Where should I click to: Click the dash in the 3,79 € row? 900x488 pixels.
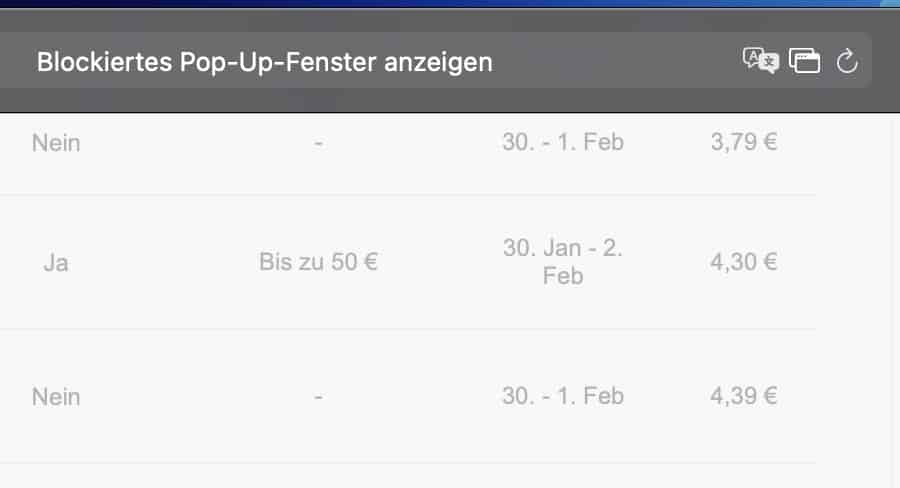(318, 143)
